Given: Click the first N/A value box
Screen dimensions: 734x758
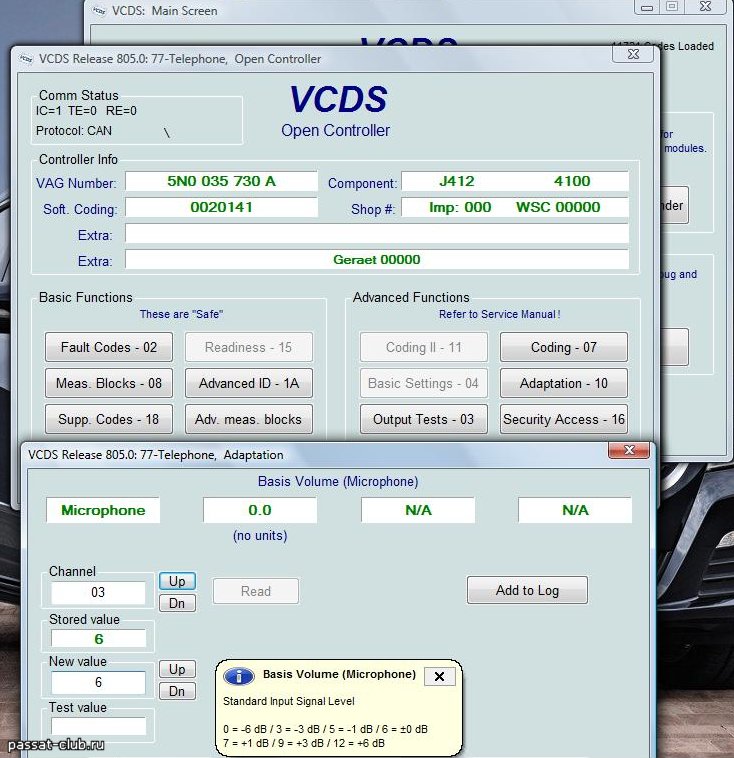Looking at the screenshot, I should pyautogui.click(x=418, y=510).
